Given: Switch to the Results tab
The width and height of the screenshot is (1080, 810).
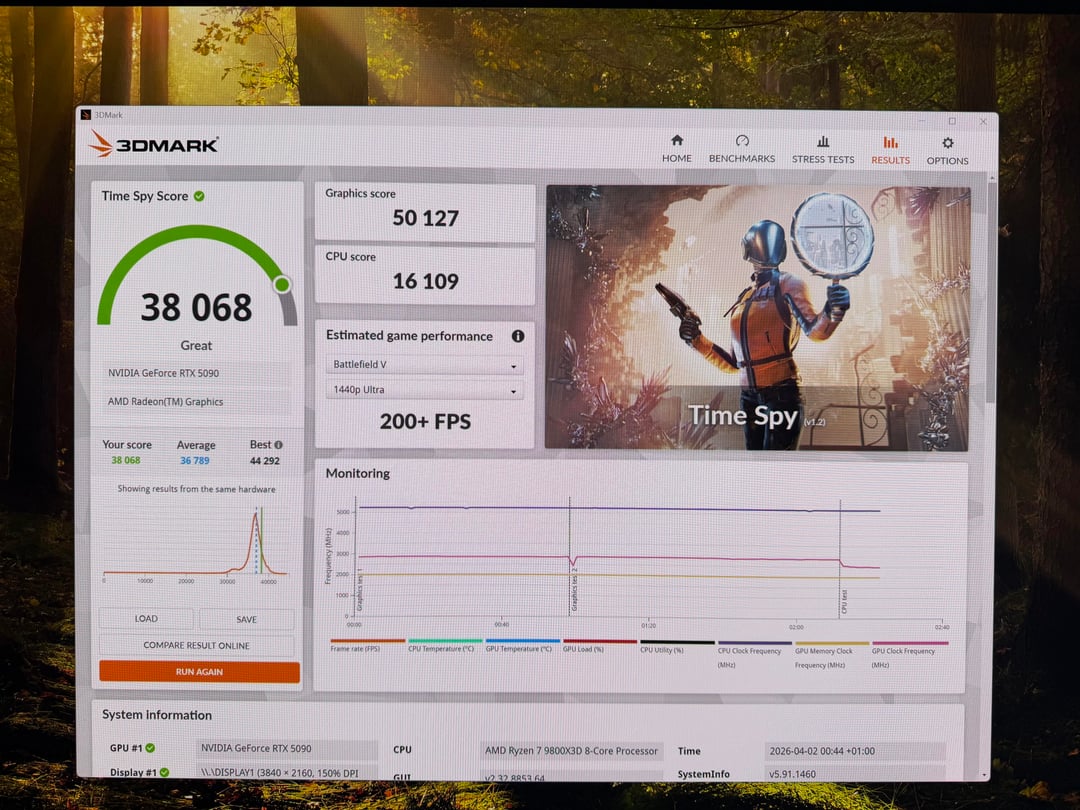Looking at the screenshot, I should (890, 149).
